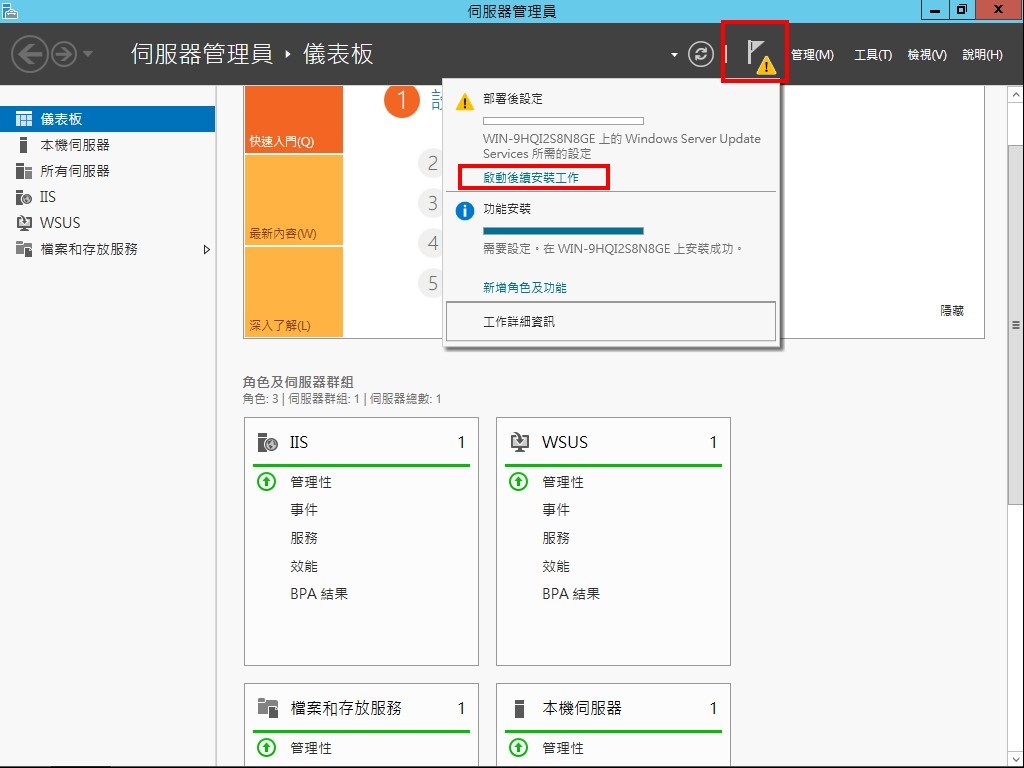Click the 啟動後續安裝工作 link
Screen dimensions: 1024x768
coord(531,178)
